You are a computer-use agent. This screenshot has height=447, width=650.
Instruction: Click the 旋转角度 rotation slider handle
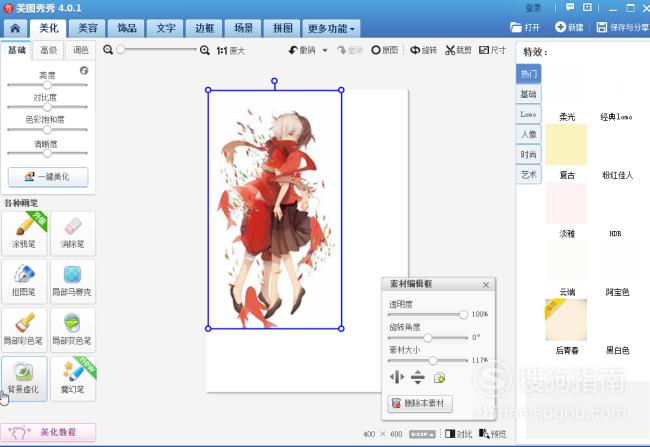pyautogui.click(x=428, y=338)
